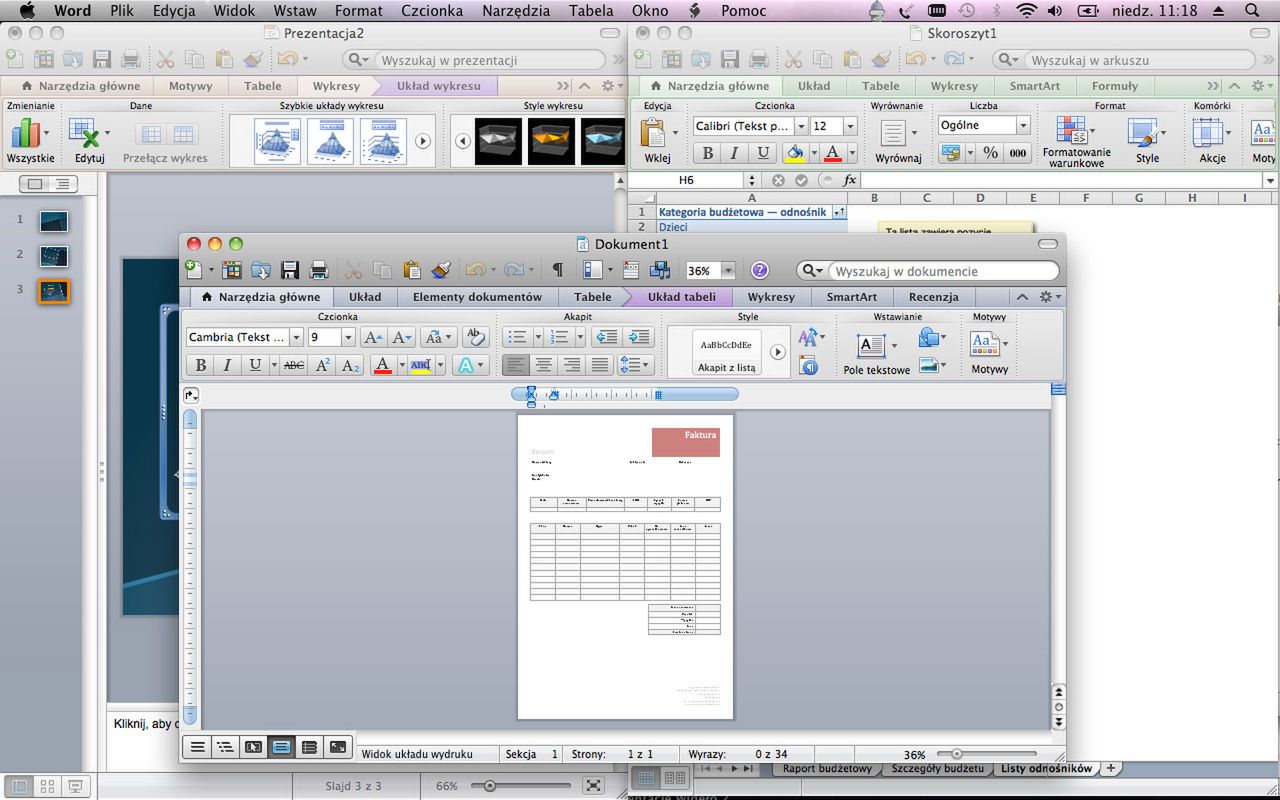Toggle Bold in the Word ribbon
Viewport: 1280px width, 800px height.
(x=201, y=366)
